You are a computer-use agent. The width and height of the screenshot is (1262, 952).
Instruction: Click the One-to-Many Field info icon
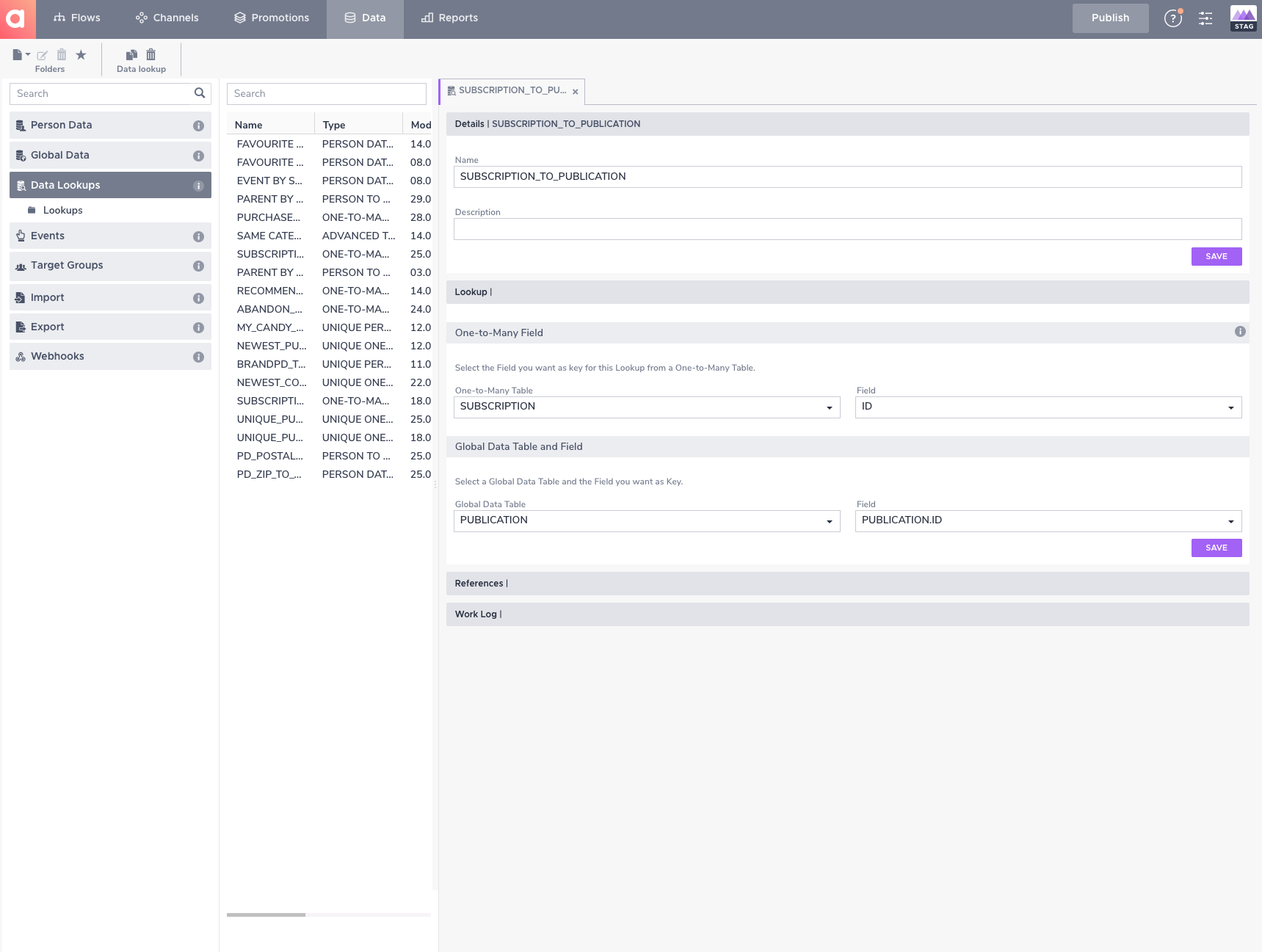coord(1240,332)
